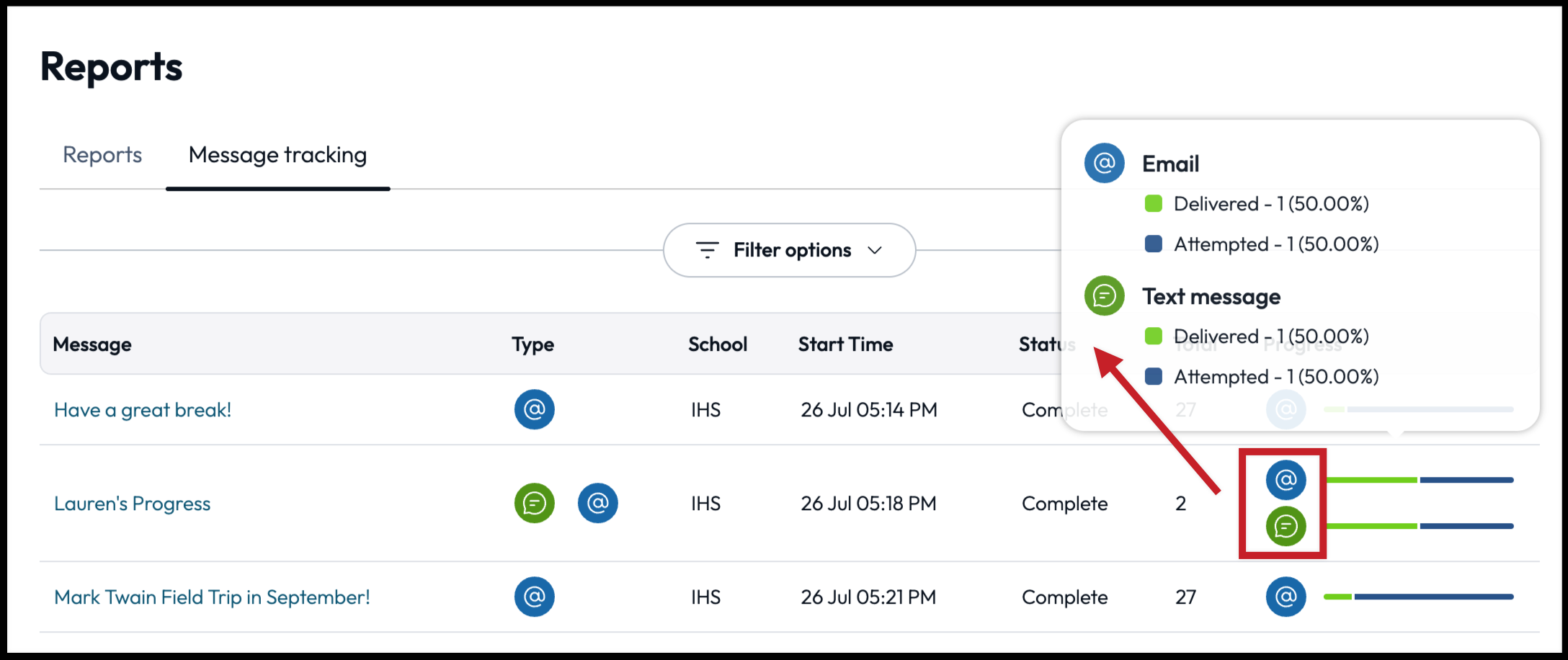The image size is (1568, 660).
Task: Click Email icon in the tooltip popup
Action: coord(1104,164)
